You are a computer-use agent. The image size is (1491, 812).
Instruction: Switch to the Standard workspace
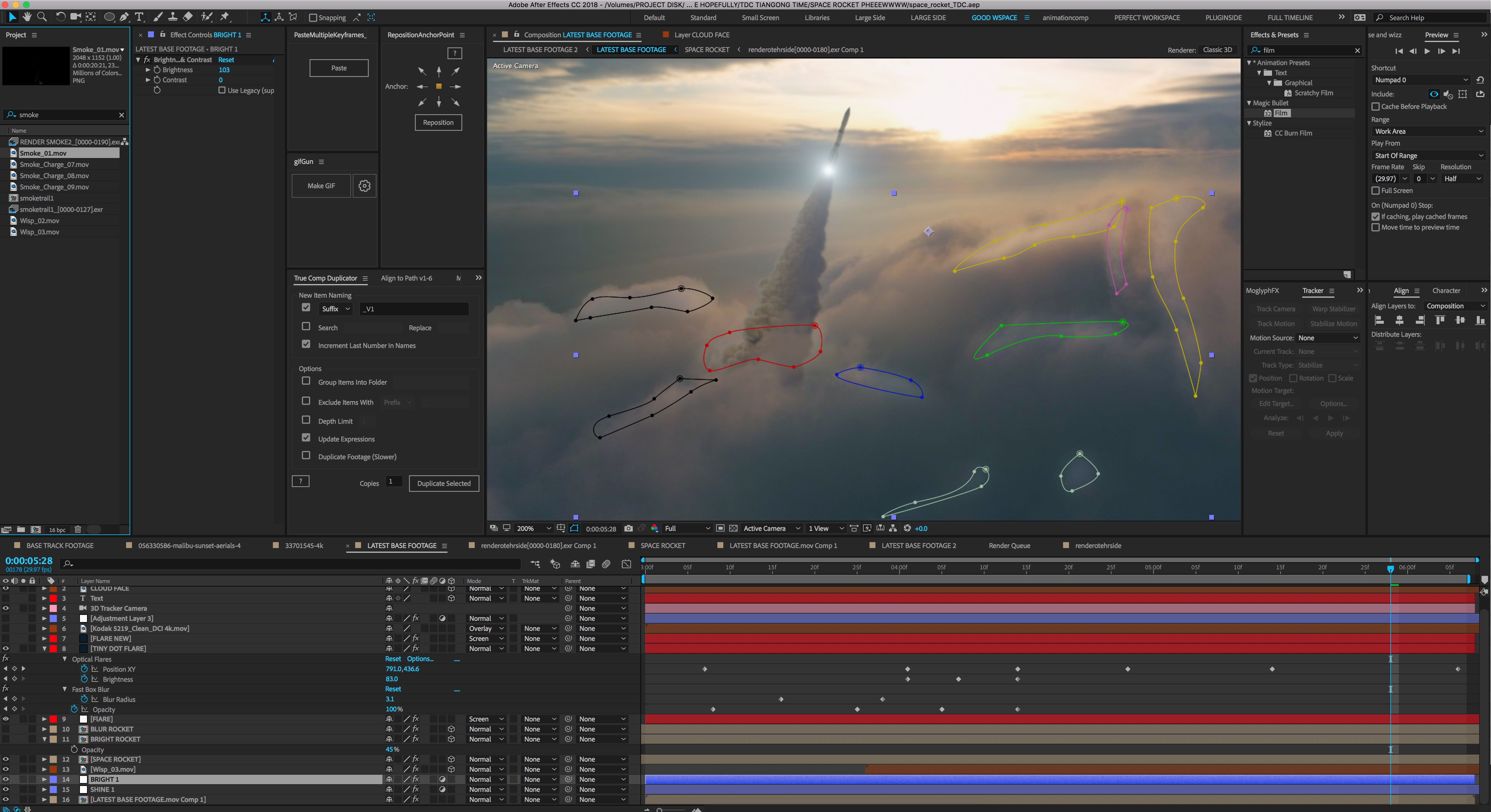[703, 18]
